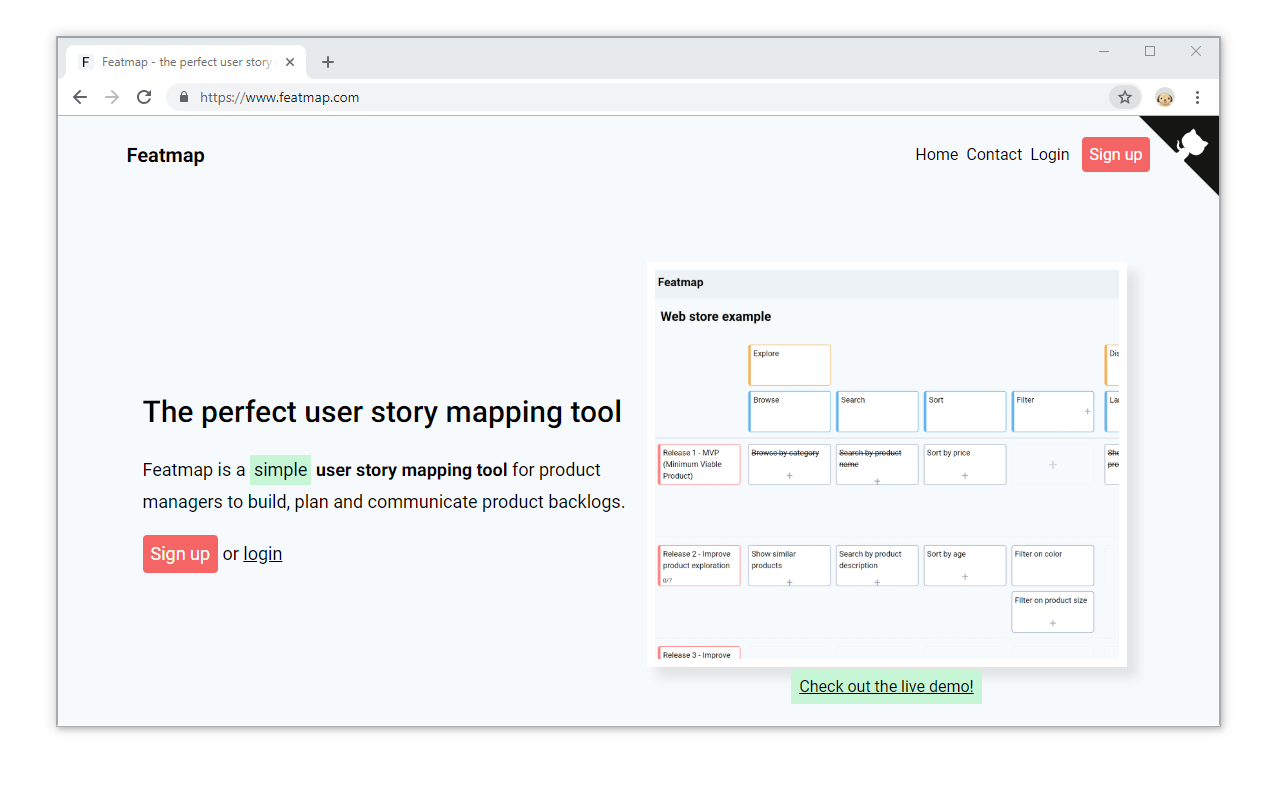Click 'Release 2 - Improve product exploration' card
Screen dimensions: 1280x789
tap(699, 565)
